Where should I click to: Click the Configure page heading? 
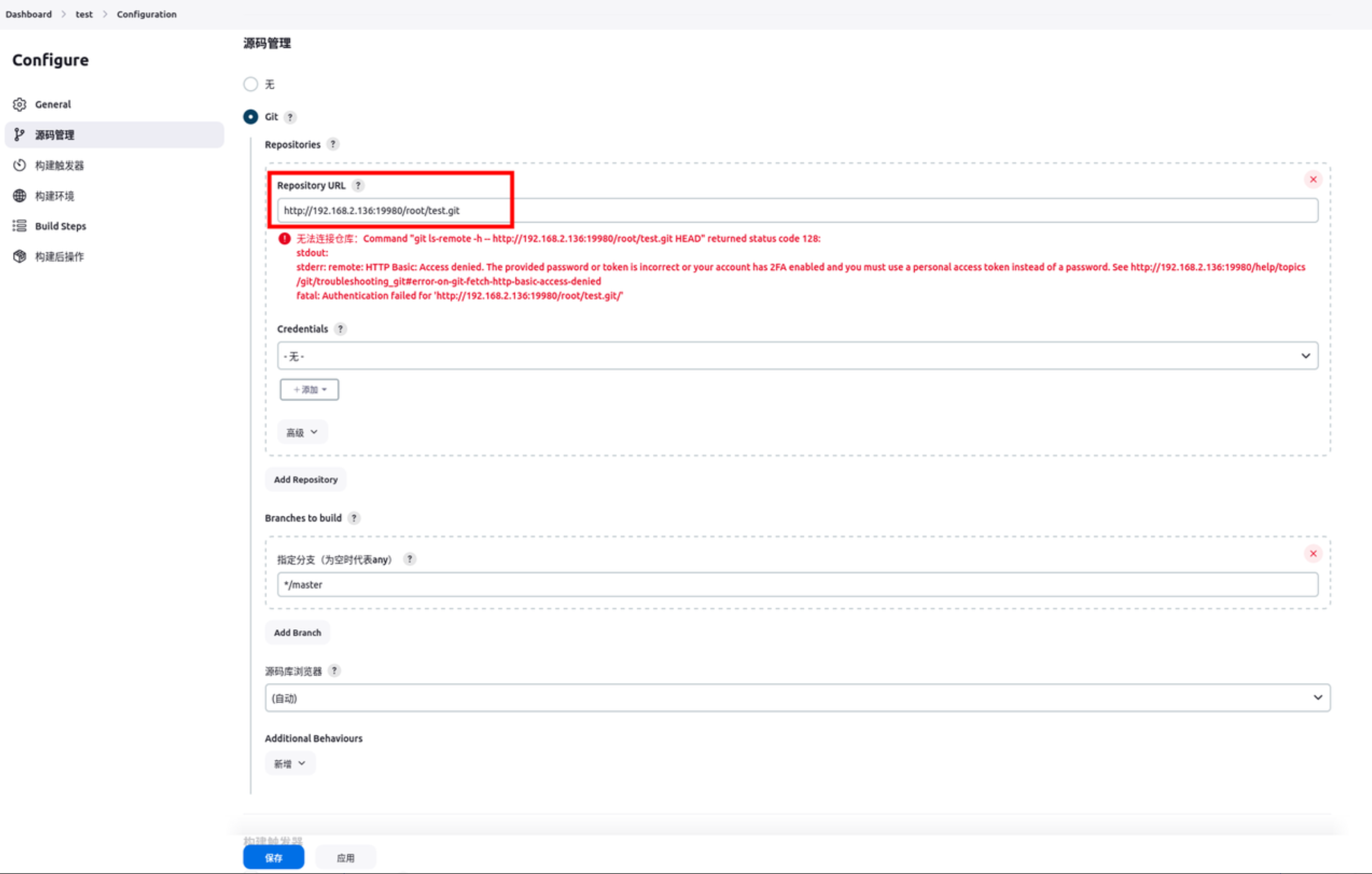point(50,60)
